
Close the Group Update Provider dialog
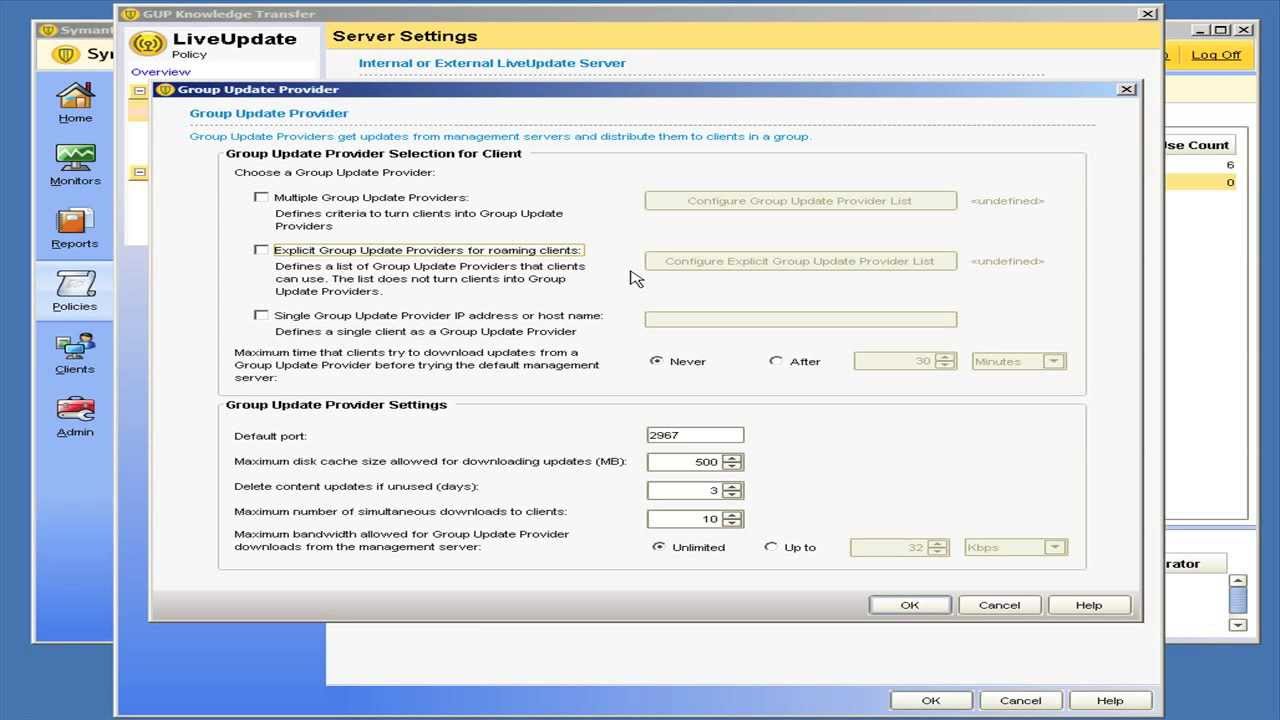[1126, 90]
